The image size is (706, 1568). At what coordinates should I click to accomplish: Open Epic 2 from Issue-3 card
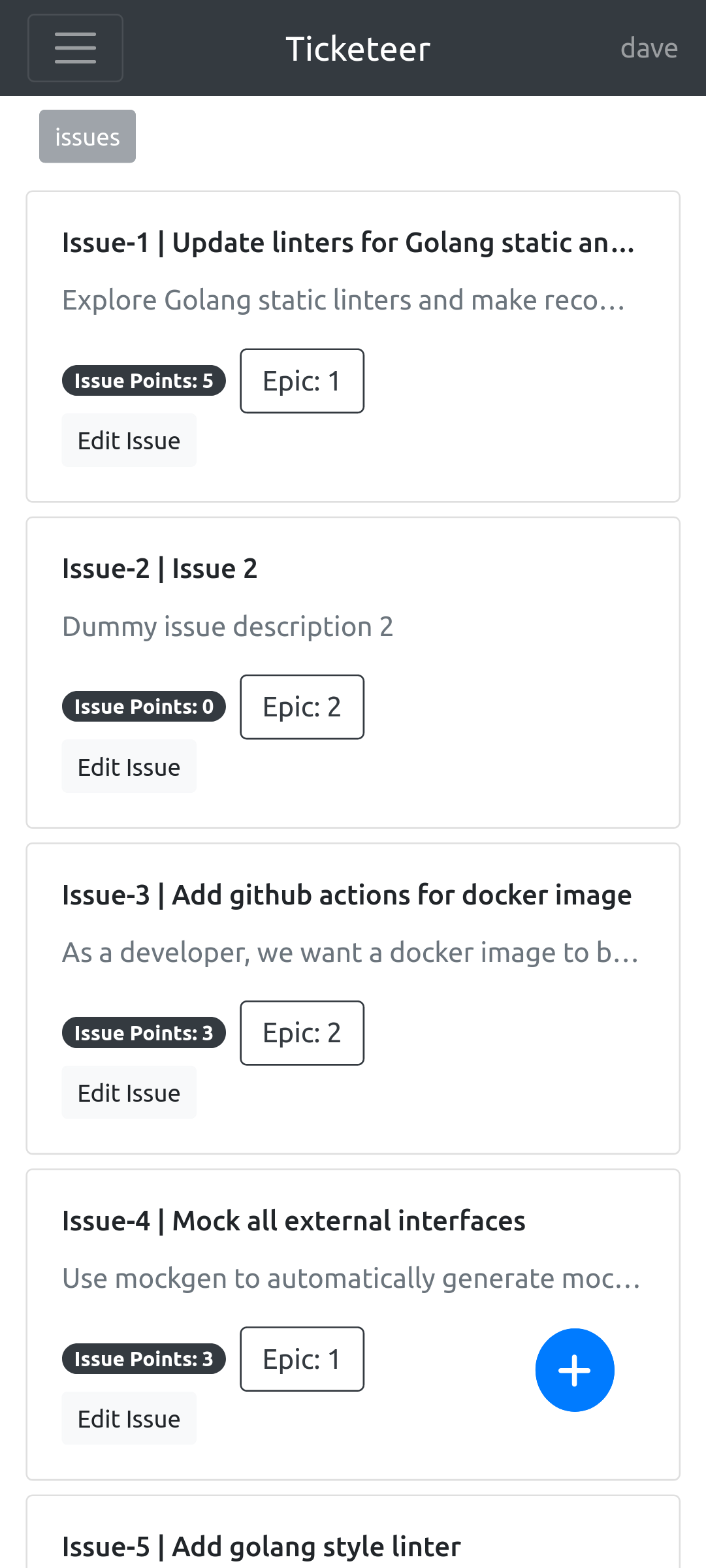tap(302, 1032)
